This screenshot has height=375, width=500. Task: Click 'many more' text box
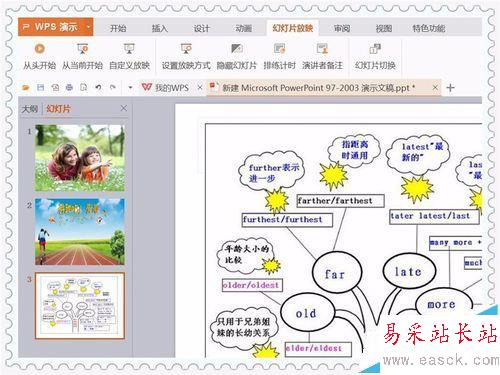point(455,242)
